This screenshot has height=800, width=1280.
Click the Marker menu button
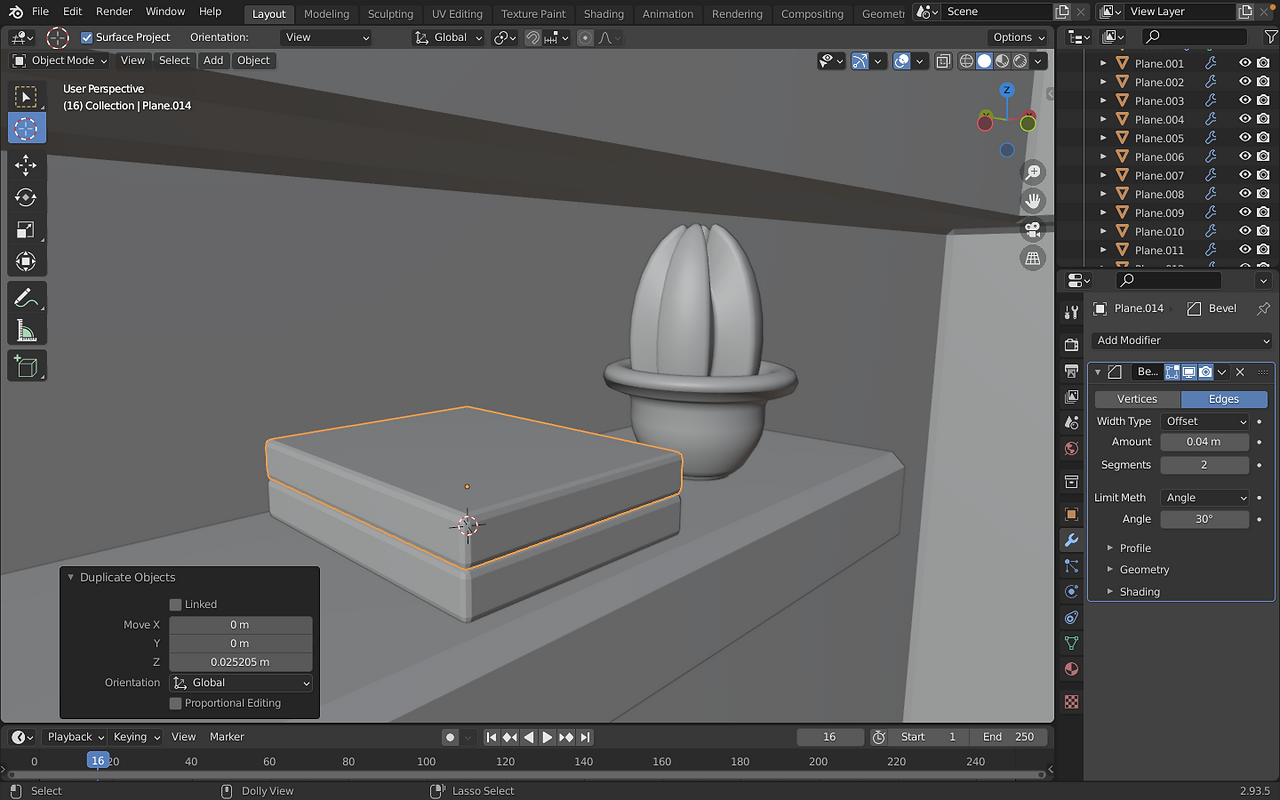click(227, 737)
